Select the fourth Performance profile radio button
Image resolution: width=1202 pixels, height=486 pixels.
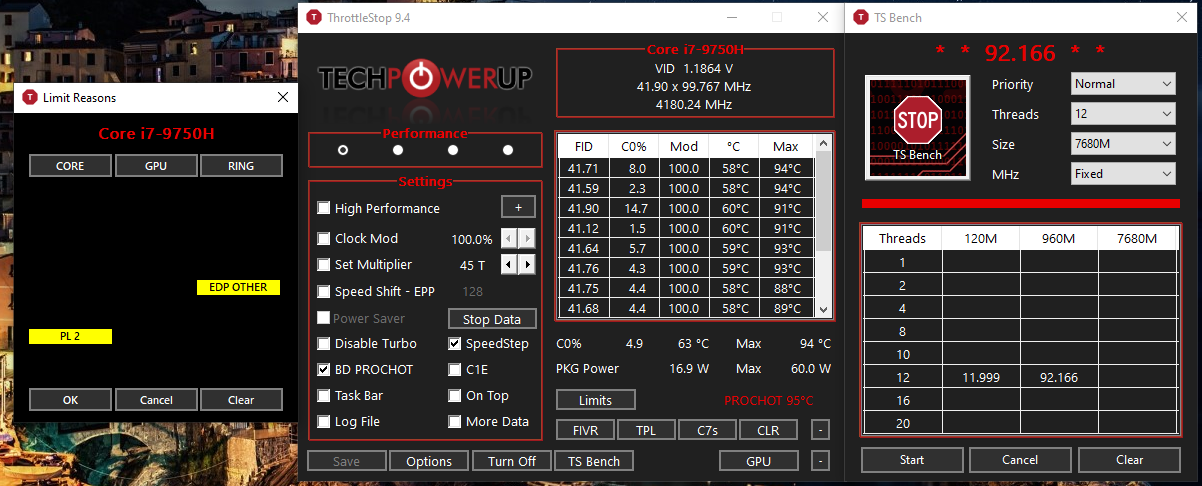(x=508, y=150)
